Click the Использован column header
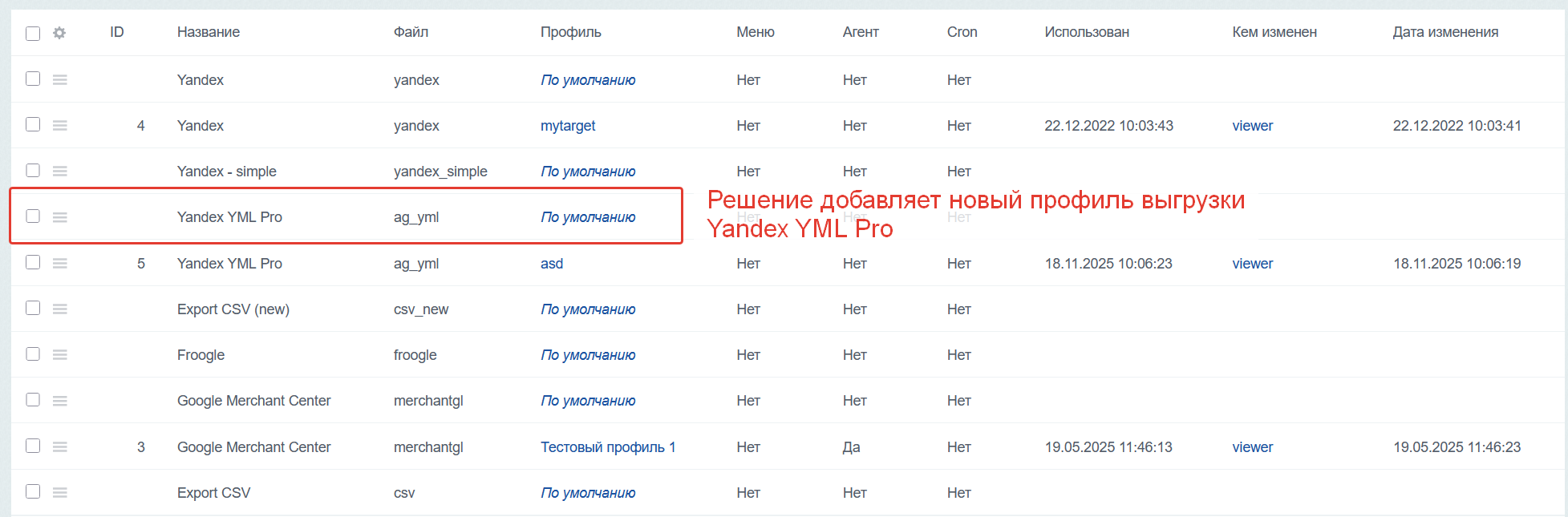This screenshot has height=517, width=1568. (1087, 32)
